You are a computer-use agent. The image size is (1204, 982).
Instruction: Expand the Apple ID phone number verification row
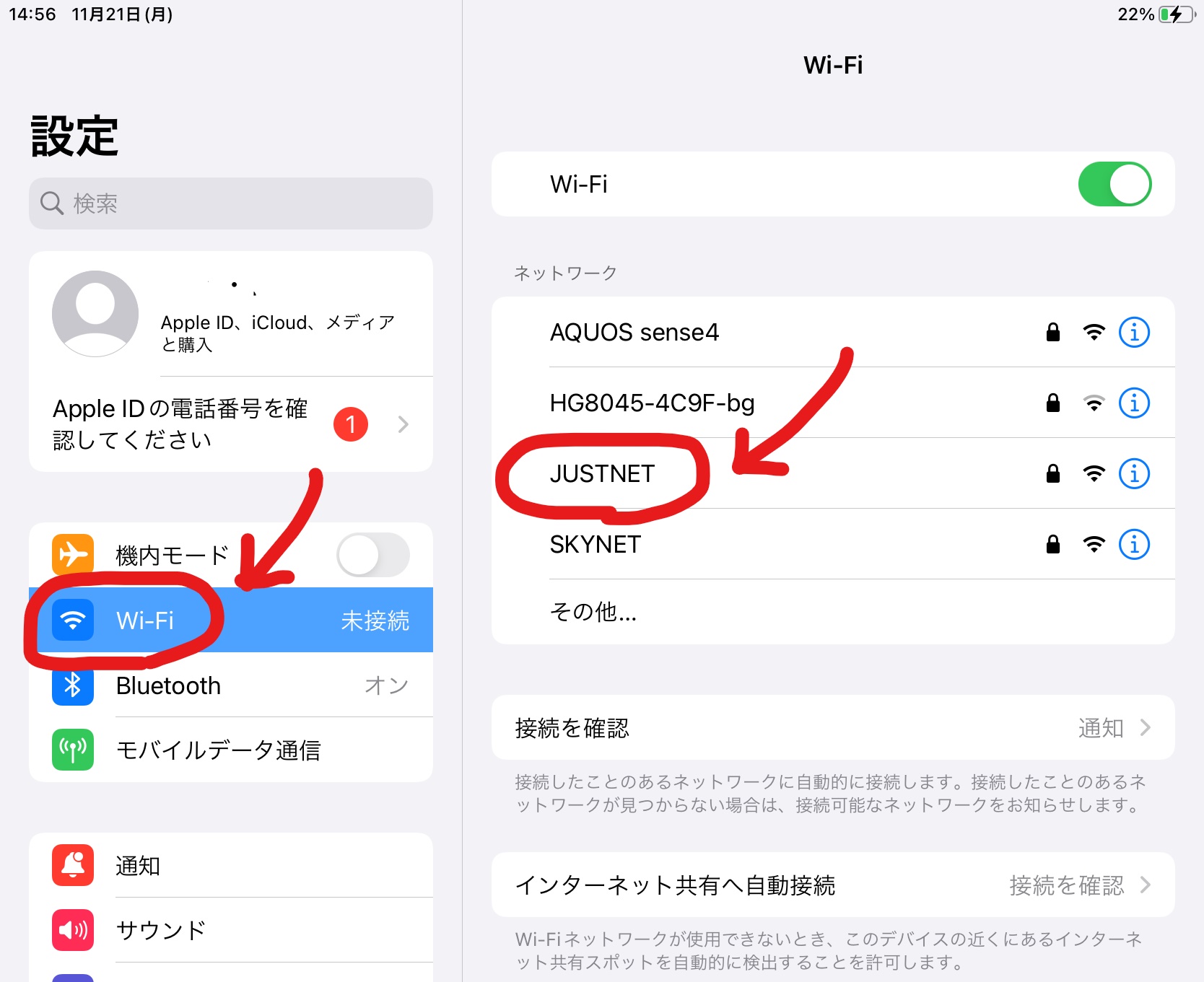click(x=403, y=424)
